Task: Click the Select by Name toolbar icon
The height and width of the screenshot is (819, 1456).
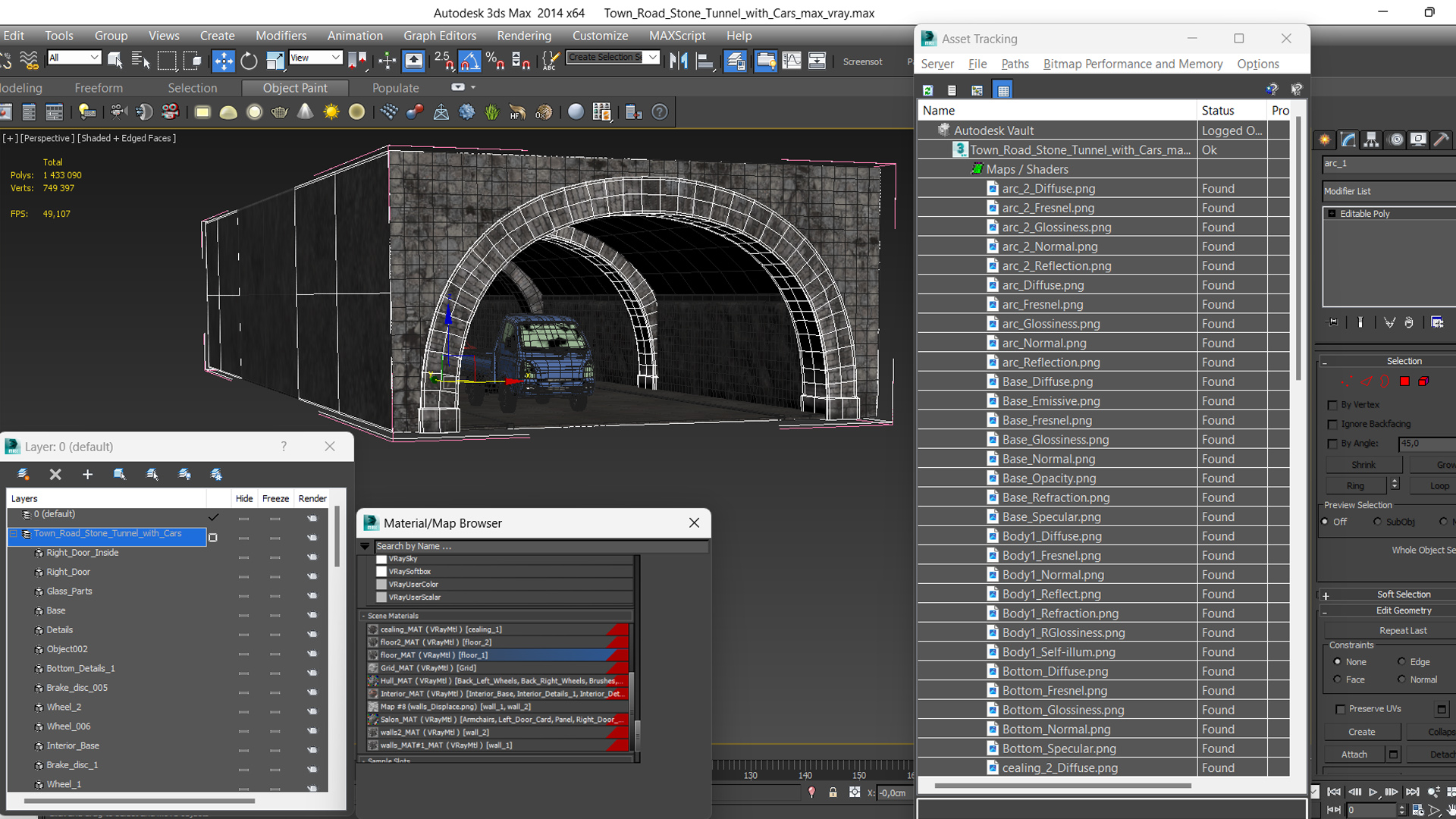Action: click(140, 61)
